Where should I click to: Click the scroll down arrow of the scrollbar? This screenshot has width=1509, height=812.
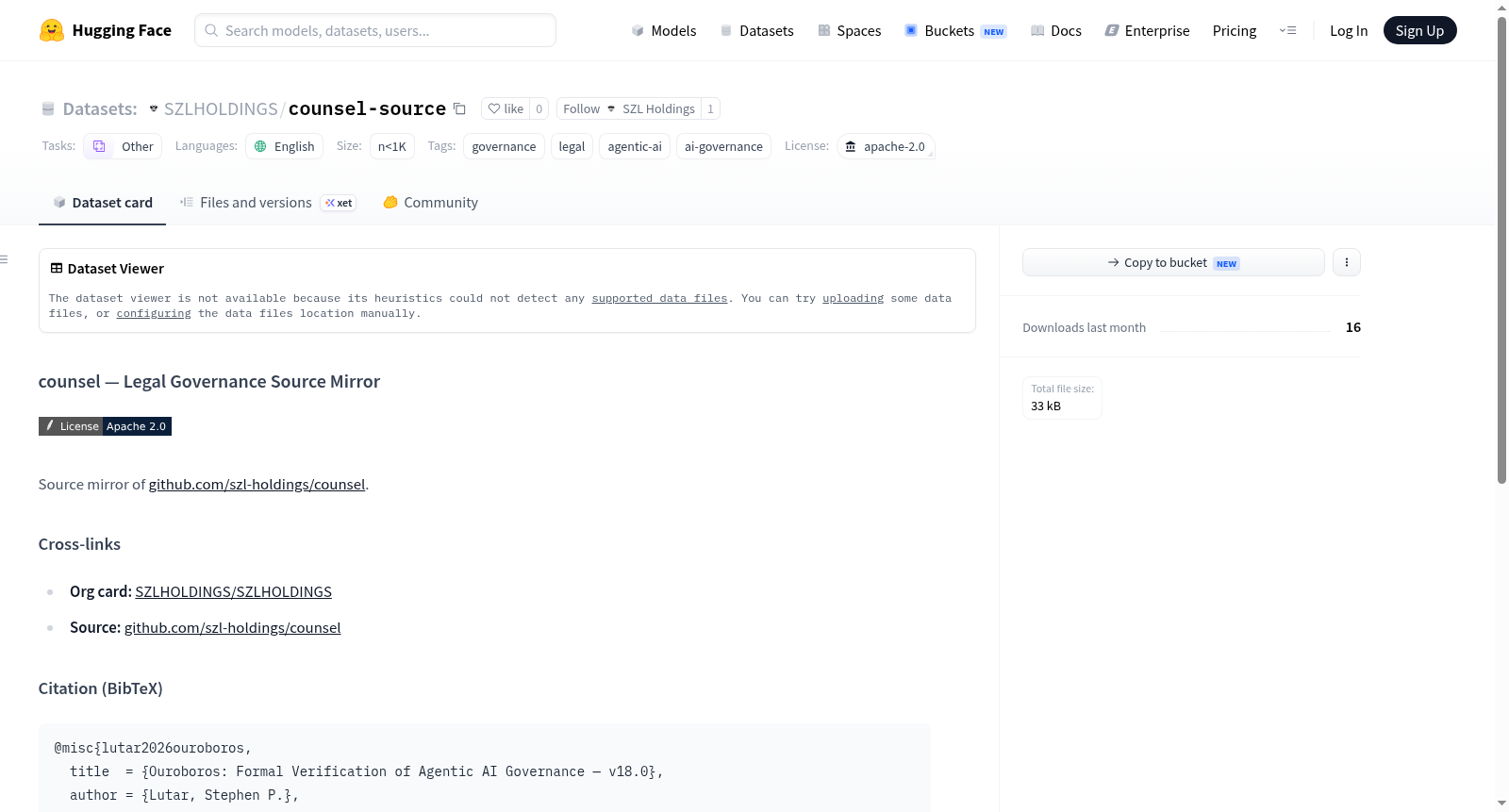(1501, 804)
